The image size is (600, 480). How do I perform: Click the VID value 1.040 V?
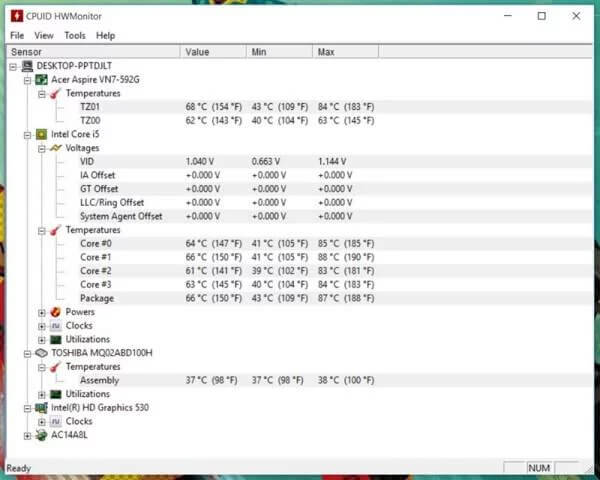click(200, 162)
